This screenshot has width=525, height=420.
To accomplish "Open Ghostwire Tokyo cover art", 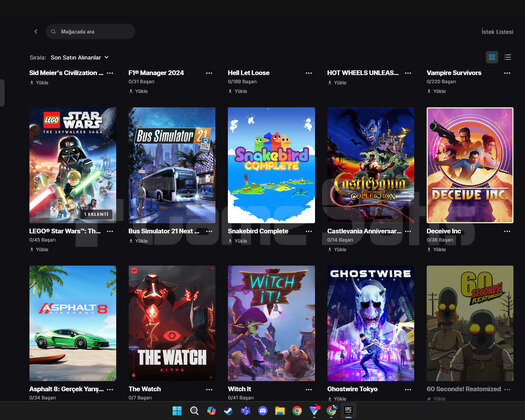I will pos(371,324).
